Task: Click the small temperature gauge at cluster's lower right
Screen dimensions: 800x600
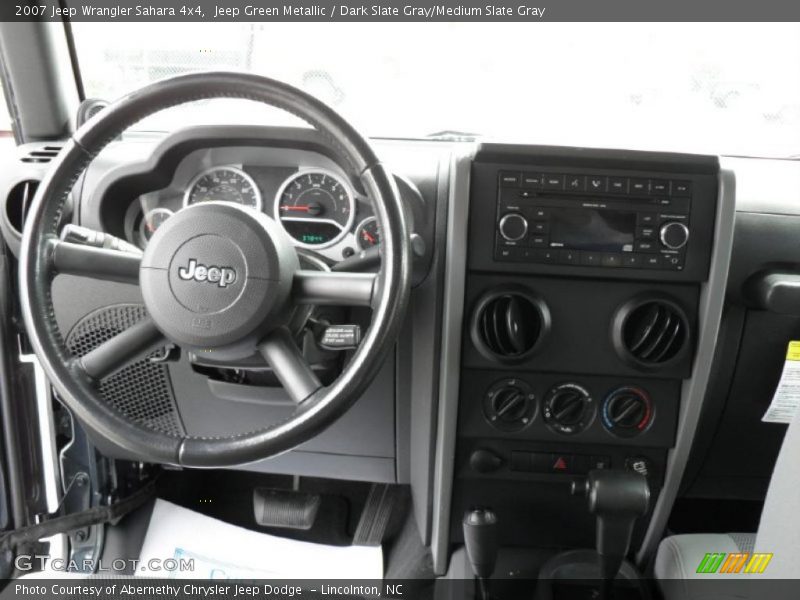Action: [367, 233]
